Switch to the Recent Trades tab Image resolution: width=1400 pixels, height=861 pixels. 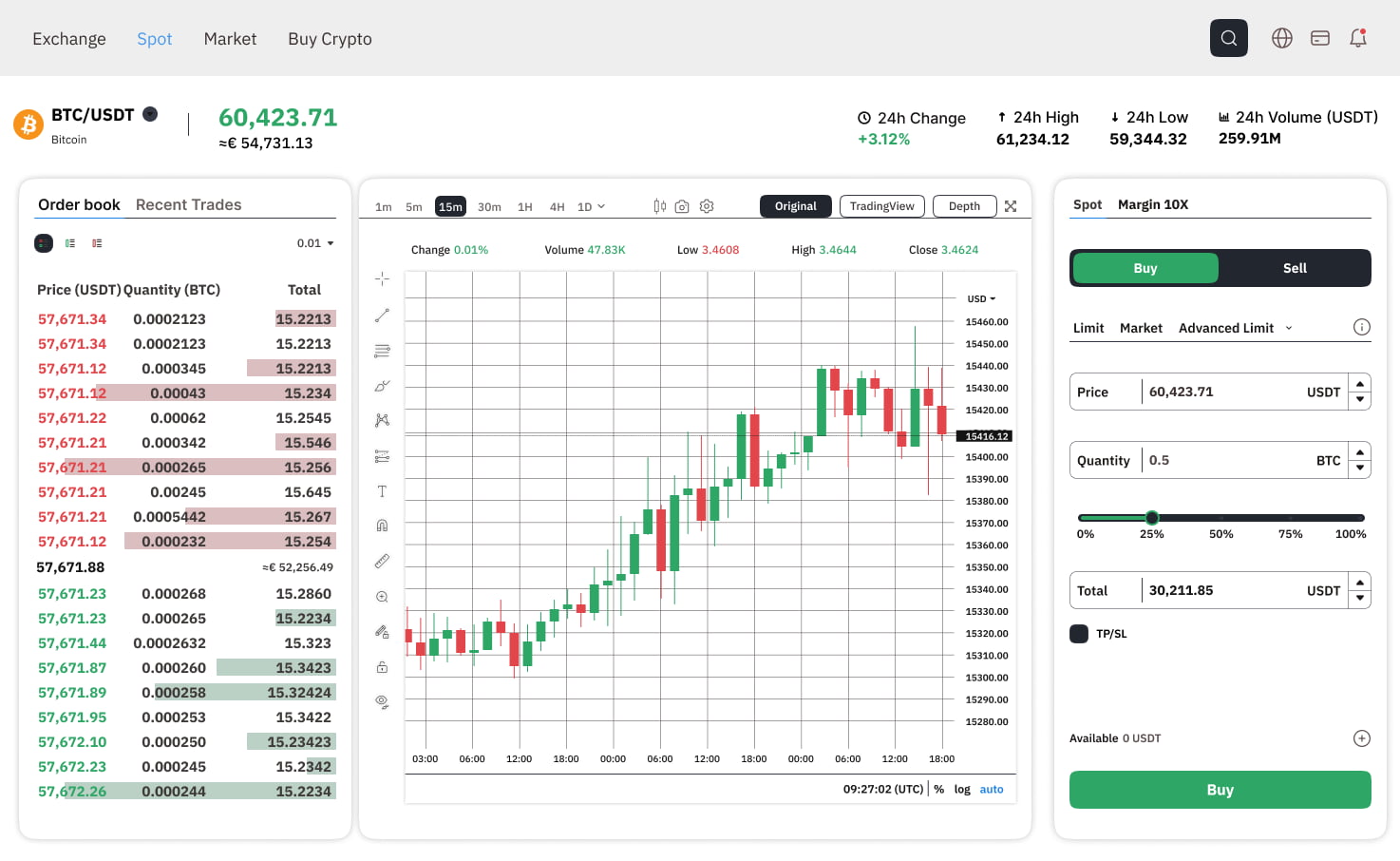click(x=188, y=204)
